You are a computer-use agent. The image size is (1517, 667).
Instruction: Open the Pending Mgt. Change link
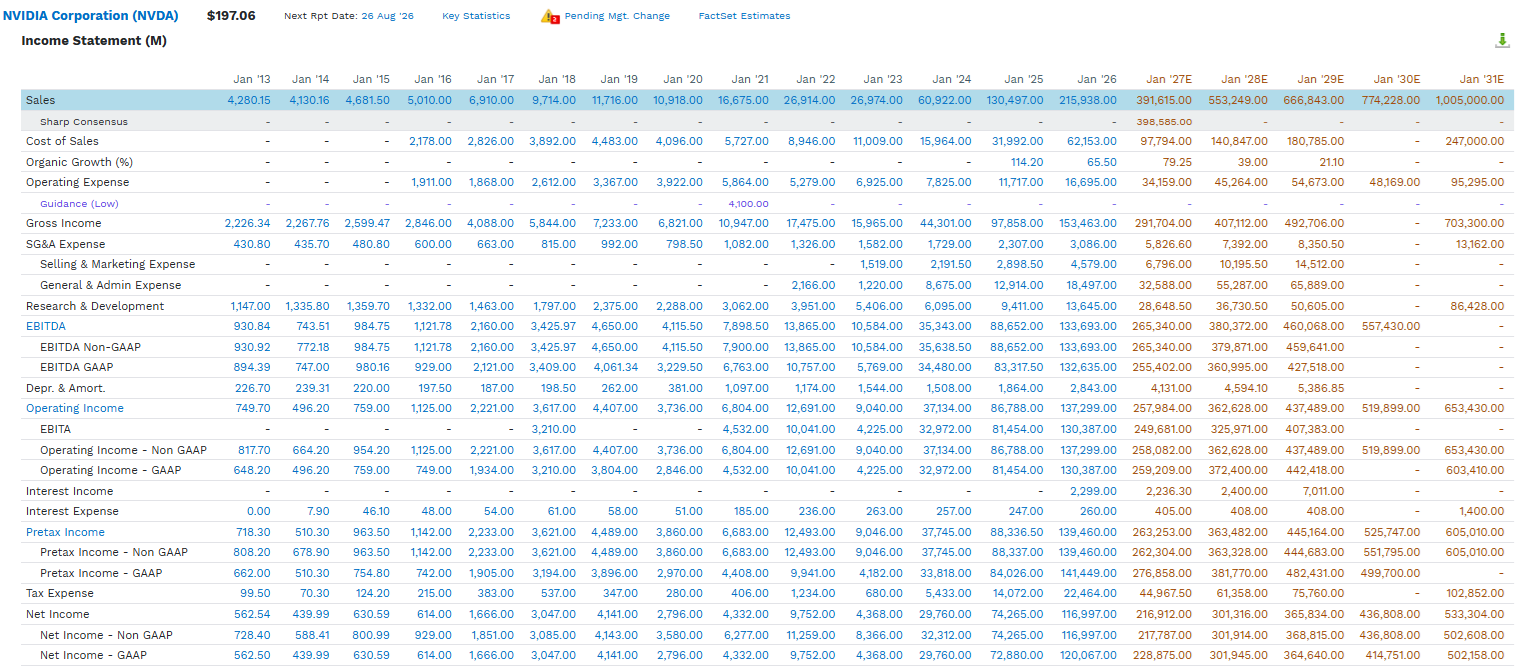[617, 16]
